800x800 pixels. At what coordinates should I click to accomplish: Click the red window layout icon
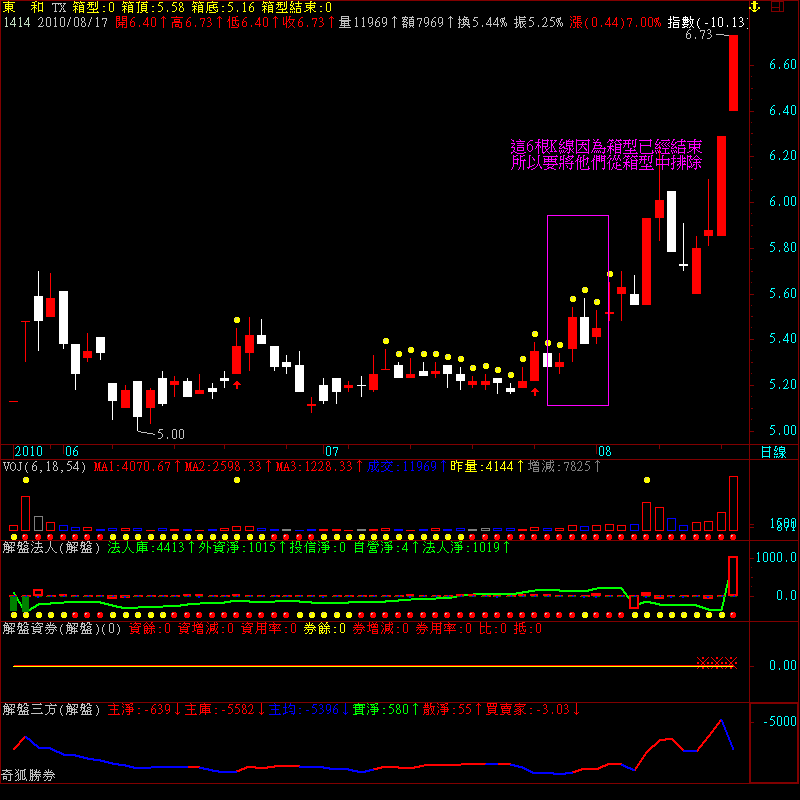point(777,7)
